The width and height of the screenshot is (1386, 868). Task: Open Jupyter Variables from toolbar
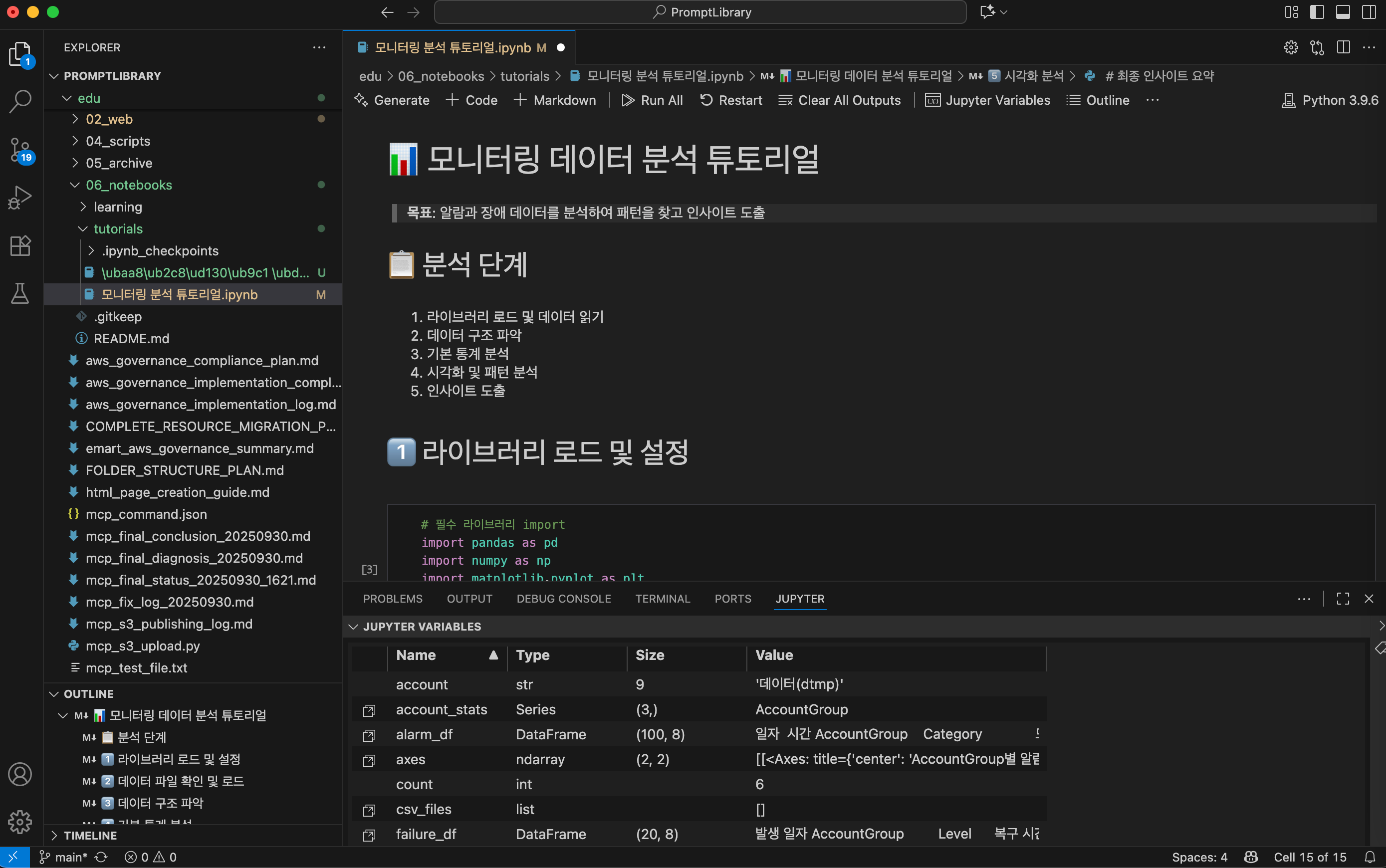point(987,100)
